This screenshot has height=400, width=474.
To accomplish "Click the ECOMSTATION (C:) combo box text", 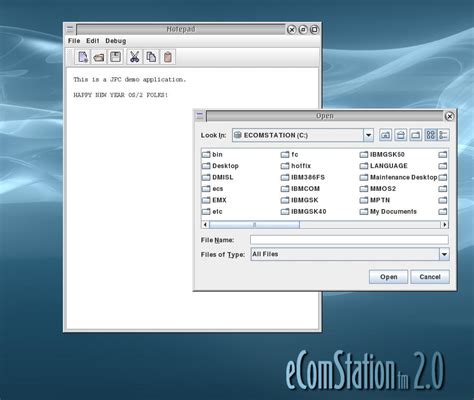I will coord(276,135).
